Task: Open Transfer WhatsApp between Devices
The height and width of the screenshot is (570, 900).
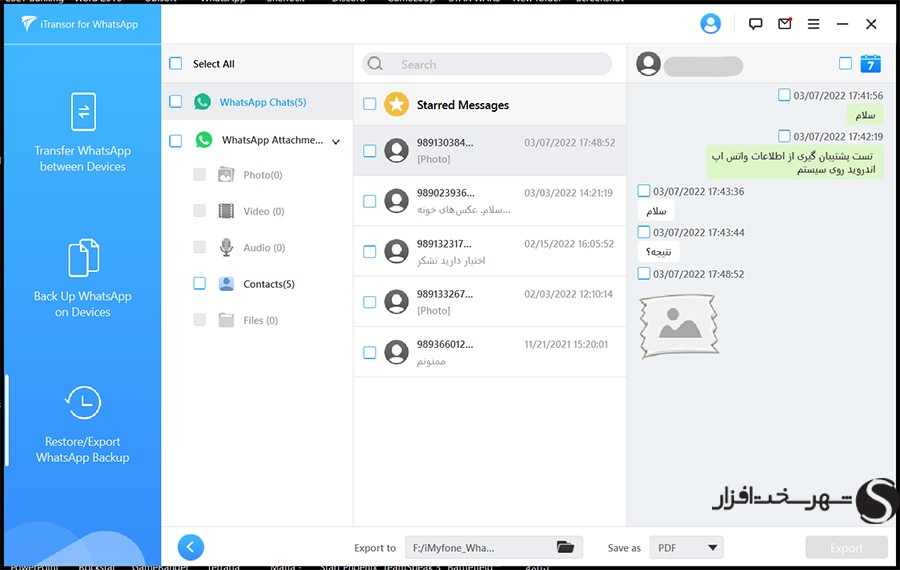Action: [x=83, y=133]
